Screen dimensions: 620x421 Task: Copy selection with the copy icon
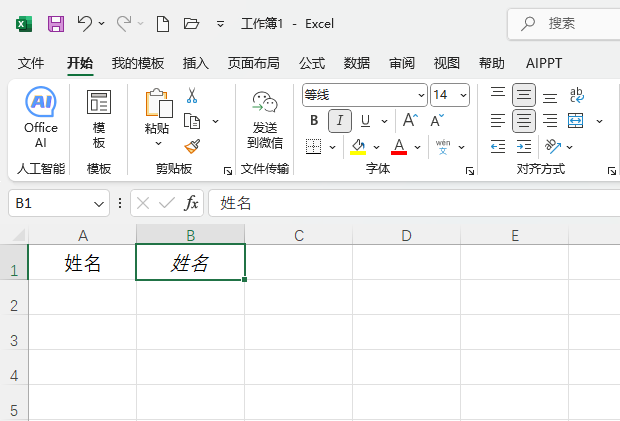coord(192,121)
